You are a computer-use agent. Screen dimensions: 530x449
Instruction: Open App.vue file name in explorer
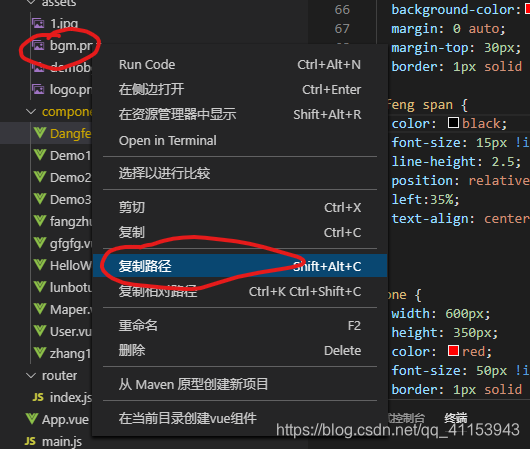tap(65, 420)
